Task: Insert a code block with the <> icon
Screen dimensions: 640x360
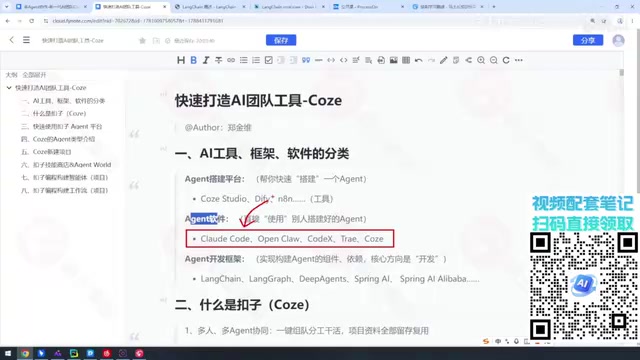Action: tap(344, 60)
